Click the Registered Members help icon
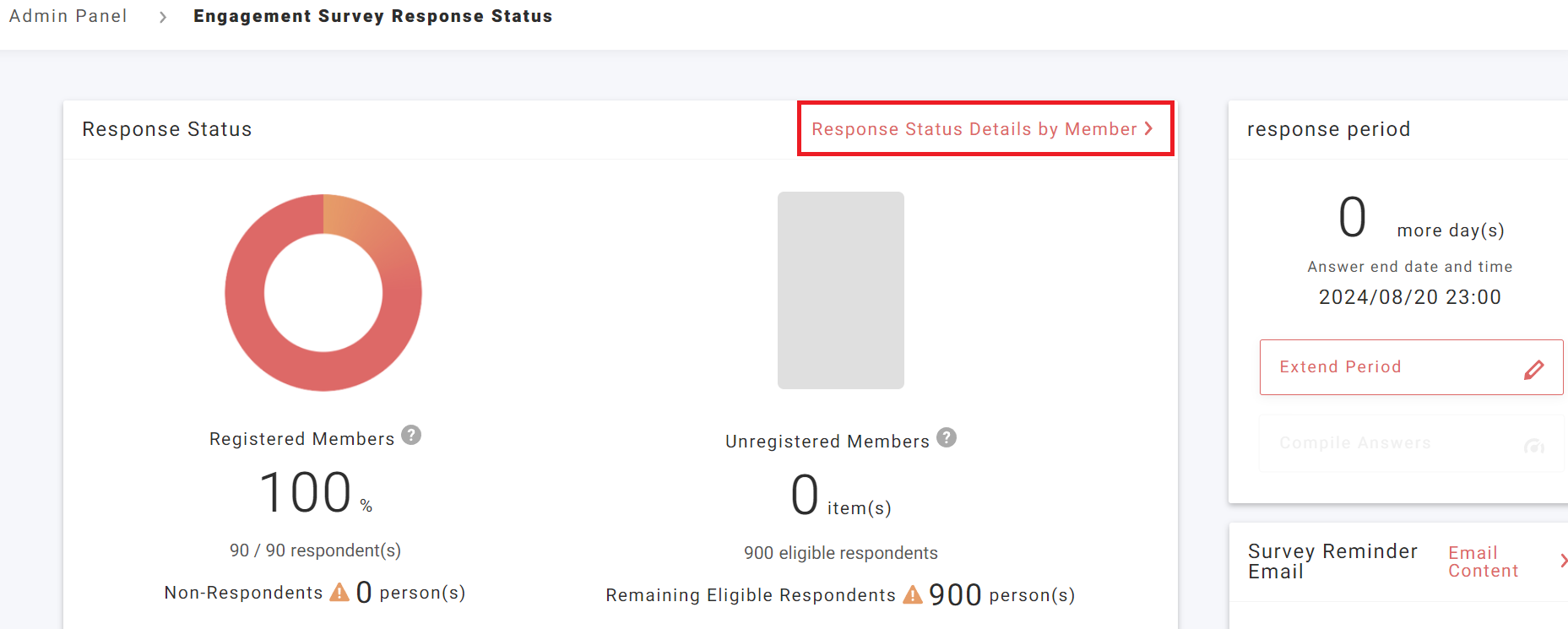Screen dimensions: 1568x629 (x=411, y=435)
